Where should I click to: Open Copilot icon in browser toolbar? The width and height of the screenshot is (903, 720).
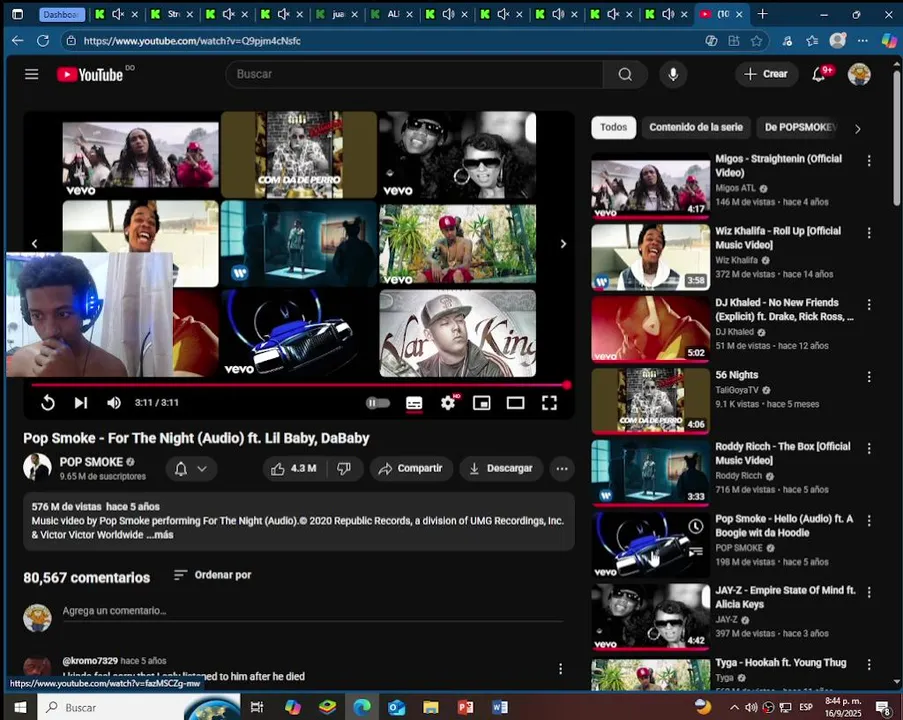(x=889, y=41)
